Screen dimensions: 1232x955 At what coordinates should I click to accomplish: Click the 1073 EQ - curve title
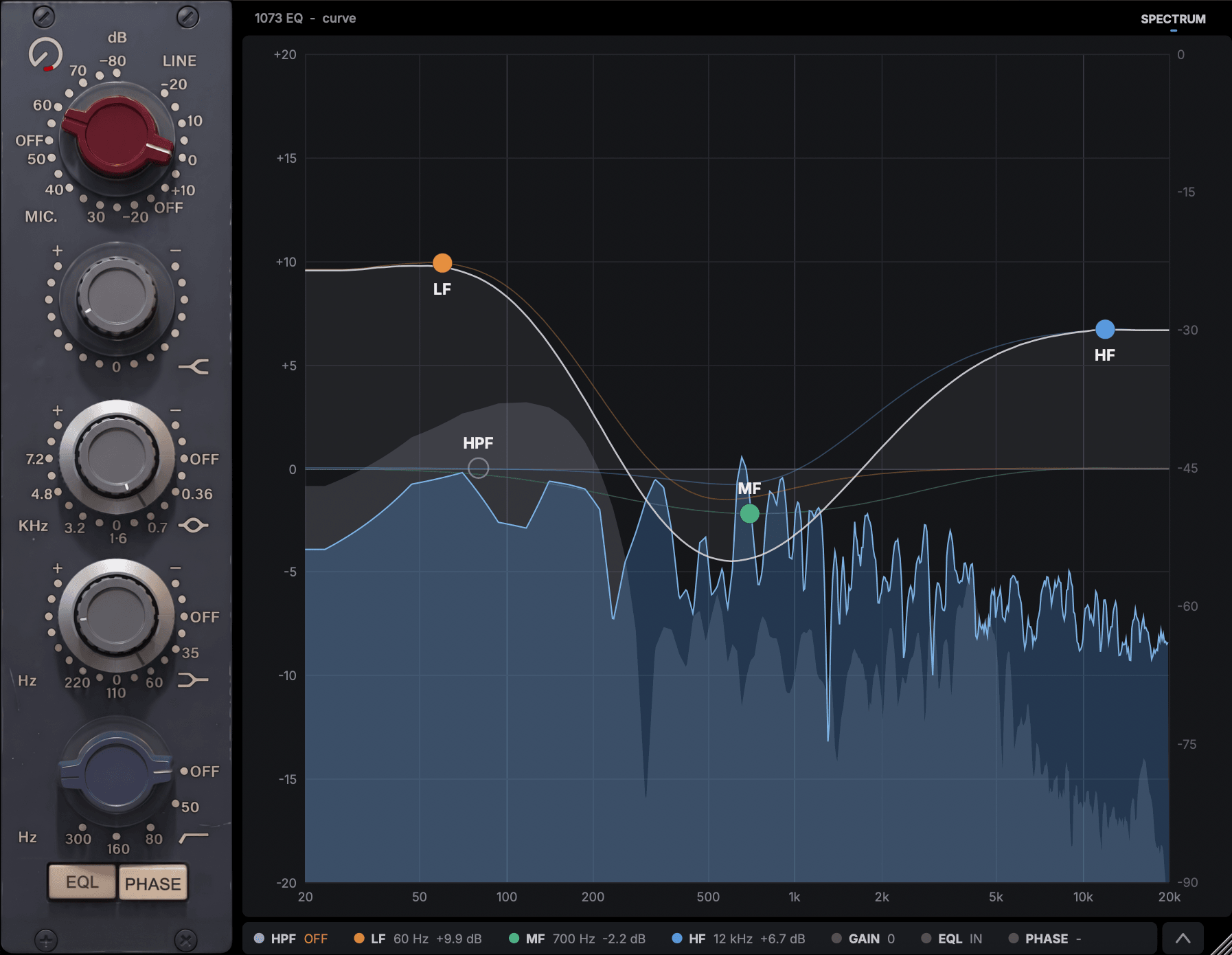click(305, 18)
